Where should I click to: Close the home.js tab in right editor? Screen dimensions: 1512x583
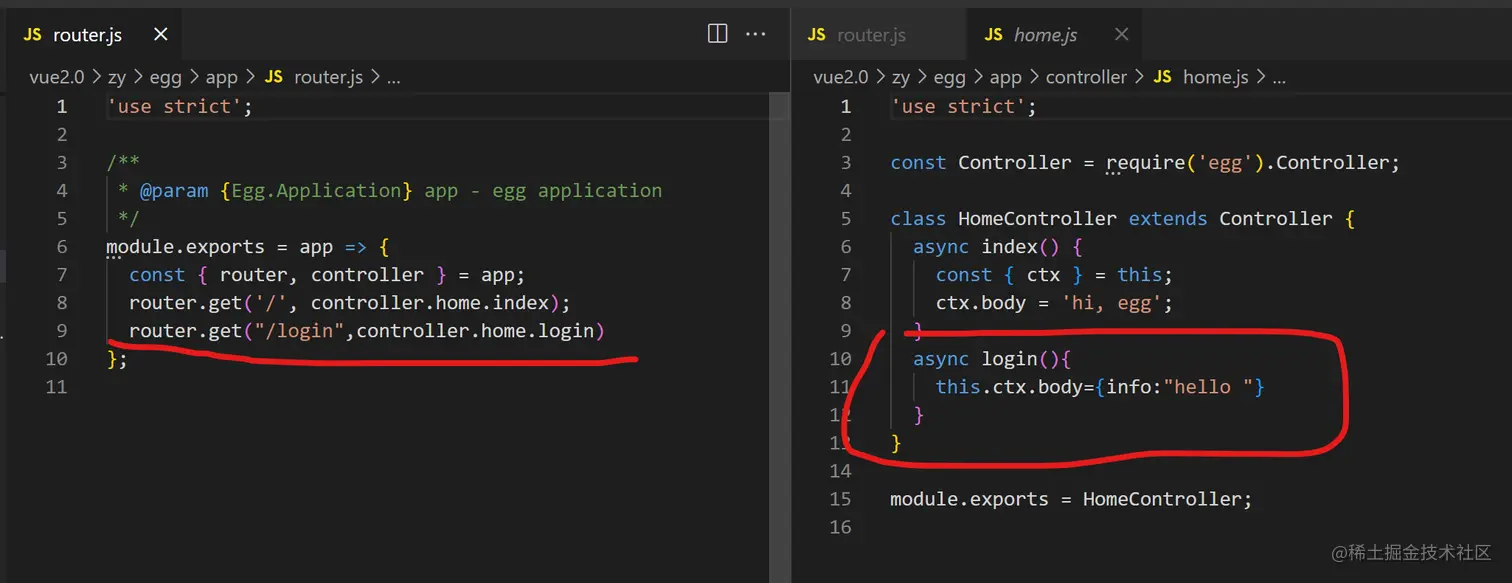(1121, 35)
